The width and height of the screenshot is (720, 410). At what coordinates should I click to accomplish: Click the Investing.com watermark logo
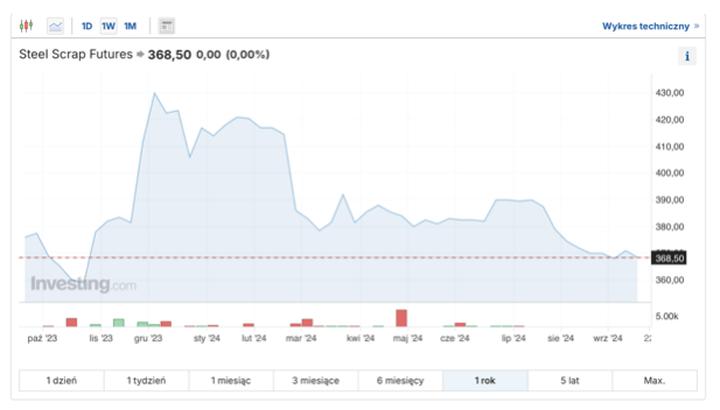tap(83, 285)
